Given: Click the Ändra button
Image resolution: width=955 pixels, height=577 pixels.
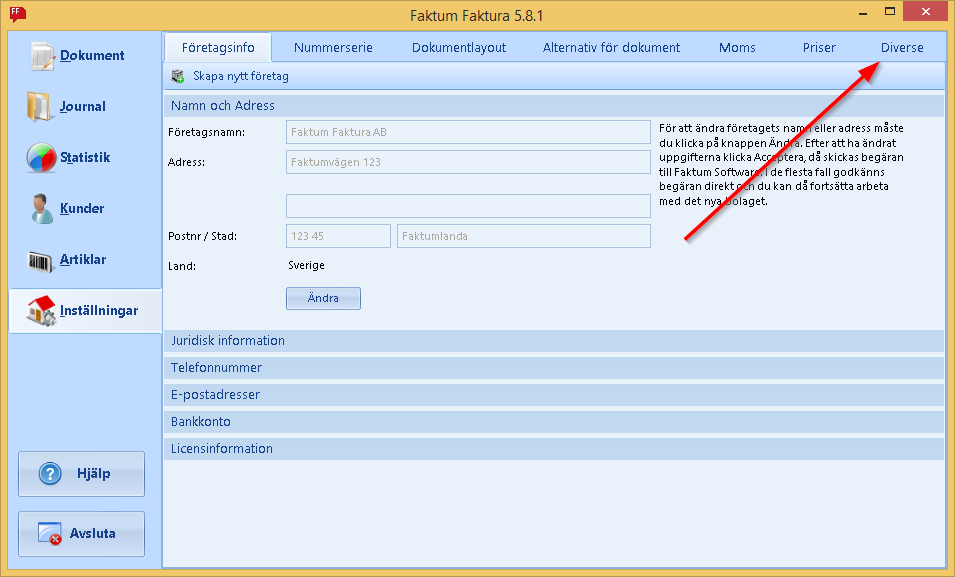Looking at the screenshot, I should [323, 299].
